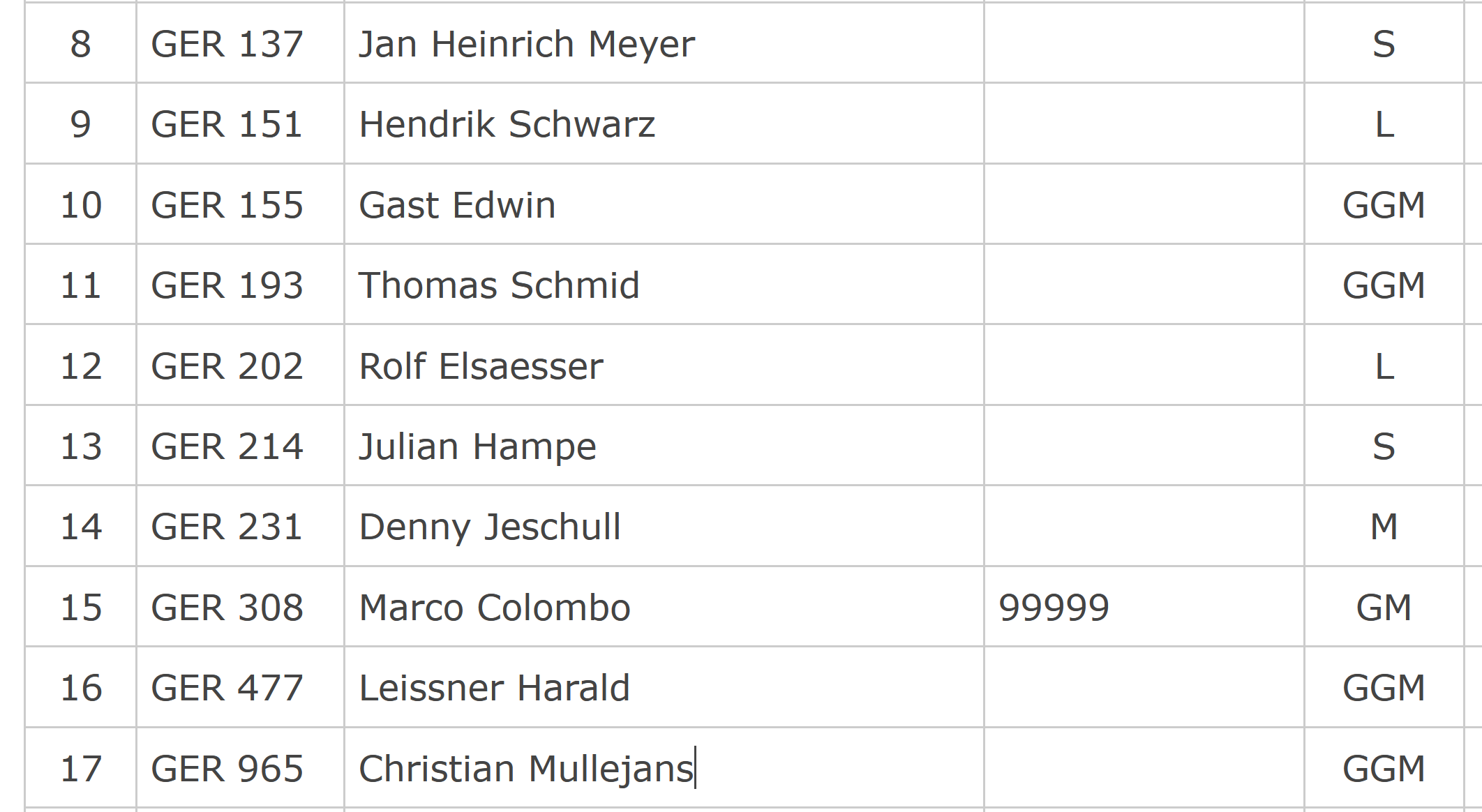This screenshot has width=1482, height=812.
Task: Click row number 17 cell
Action: 81,768
